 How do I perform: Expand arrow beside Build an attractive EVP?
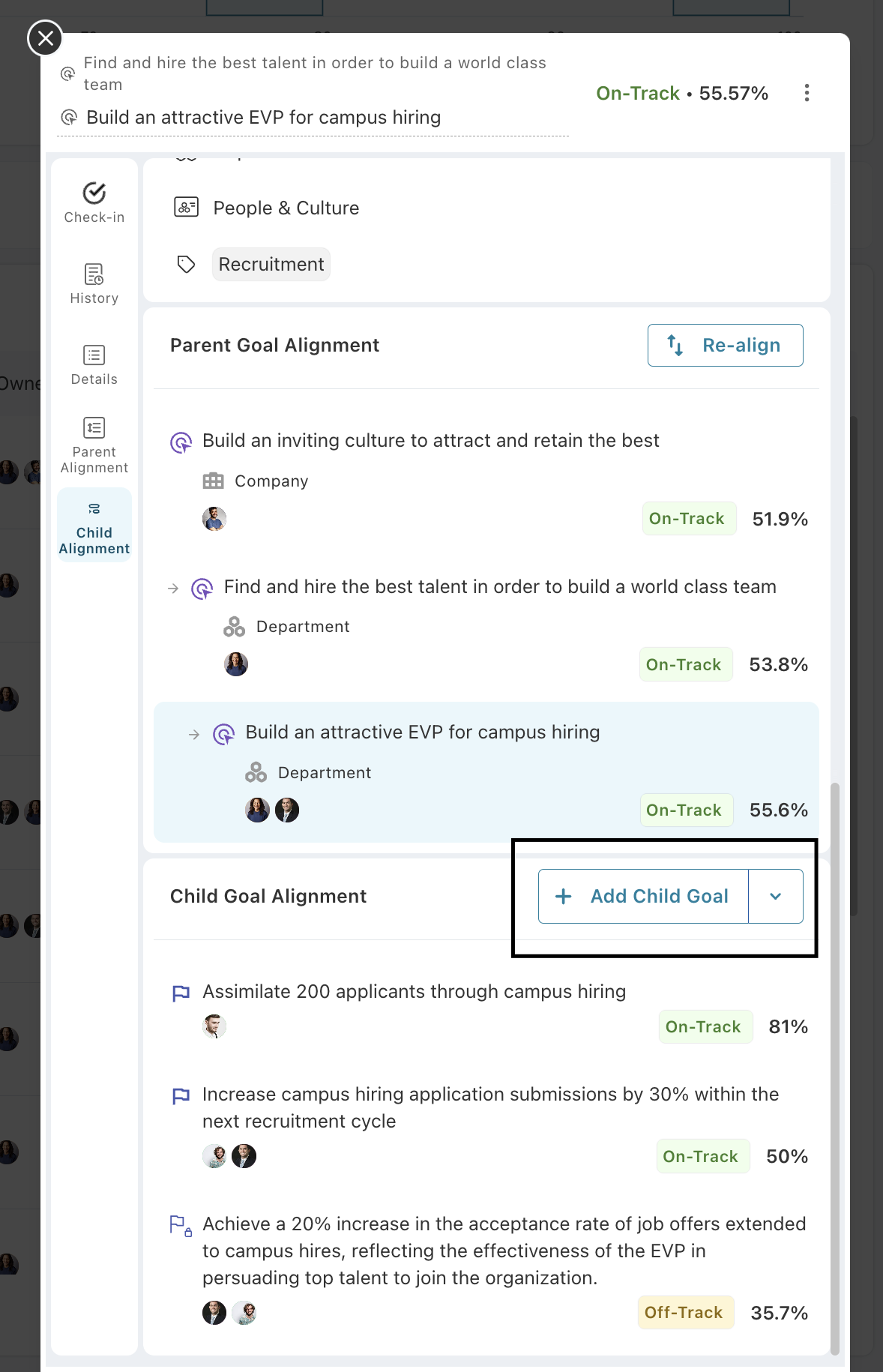tap(194, 735)
